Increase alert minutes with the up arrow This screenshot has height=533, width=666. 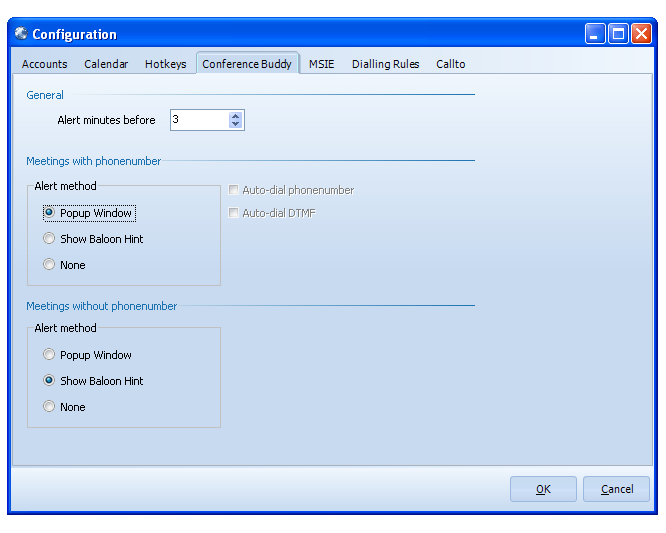236,116
